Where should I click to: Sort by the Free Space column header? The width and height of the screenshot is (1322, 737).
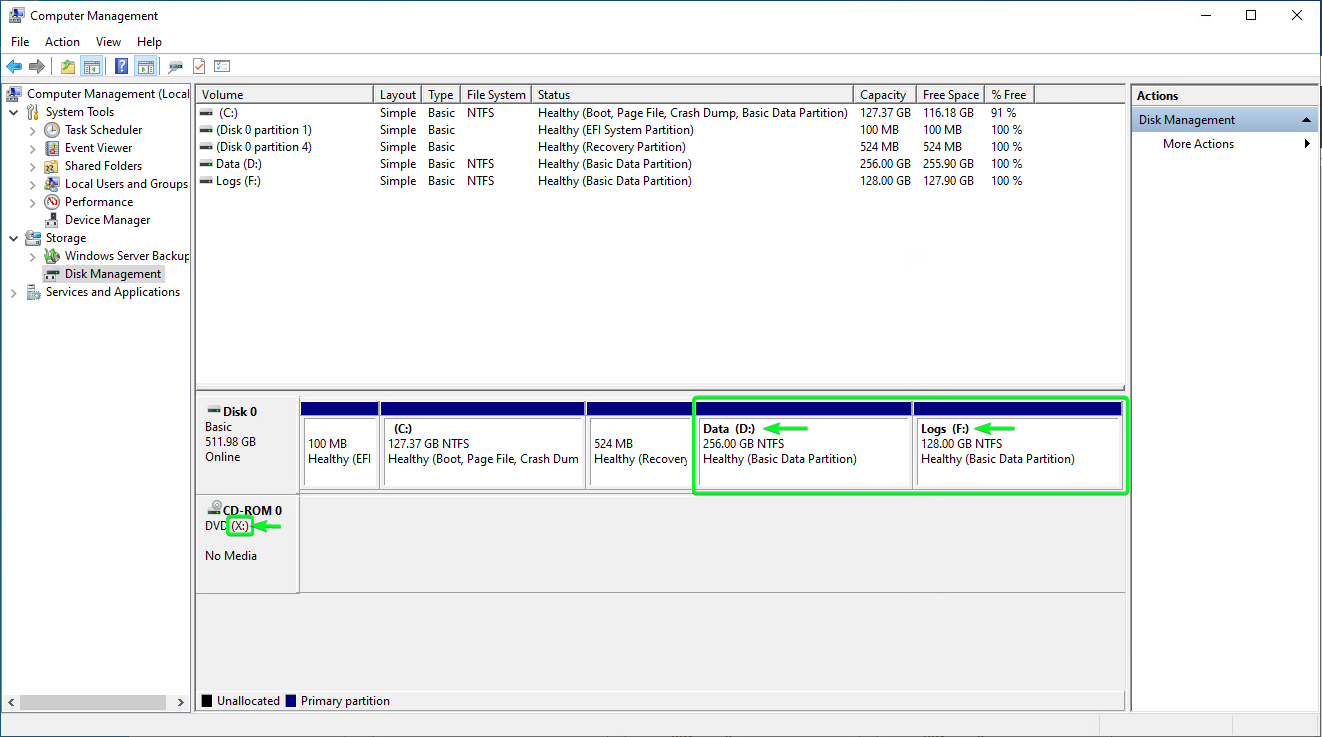(951, 95)
